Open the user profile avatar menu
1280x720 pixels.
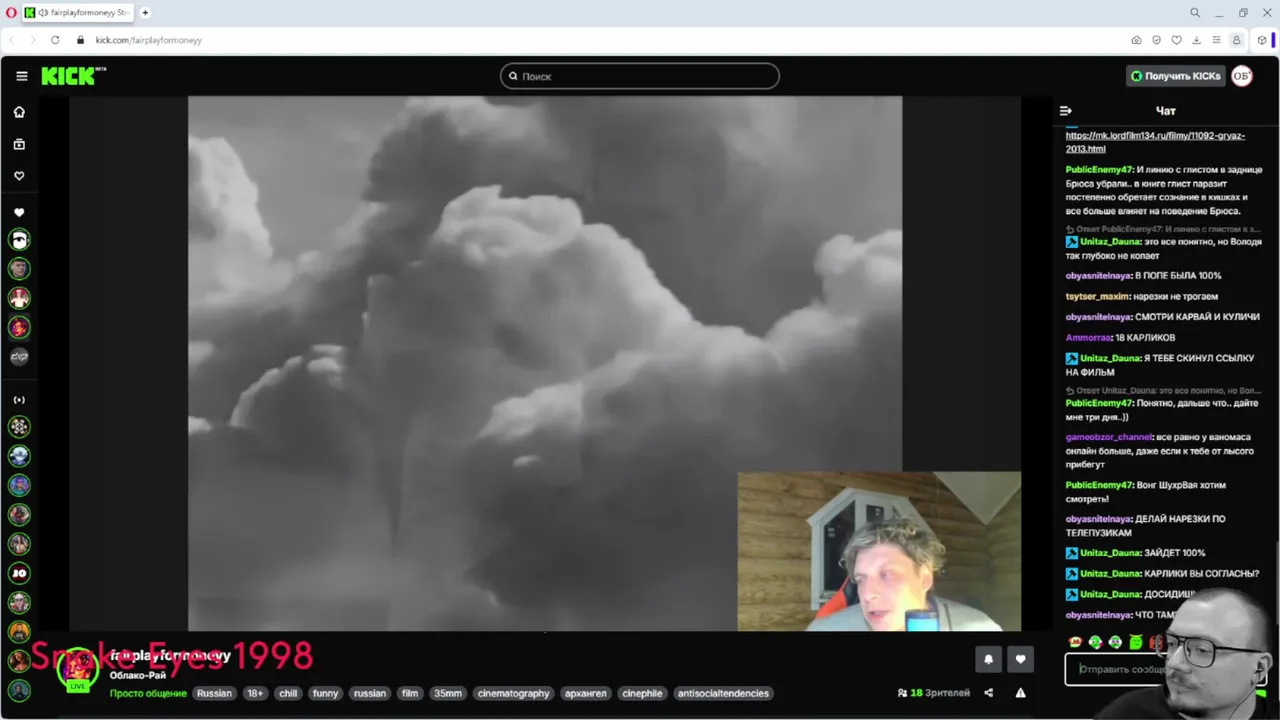(1242, 76)
